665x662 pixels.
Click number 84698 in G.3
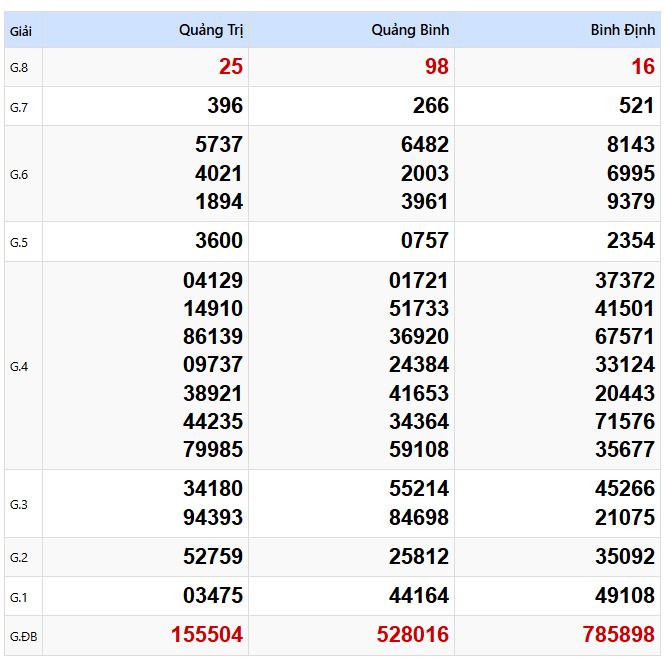[x=419, y=517]
